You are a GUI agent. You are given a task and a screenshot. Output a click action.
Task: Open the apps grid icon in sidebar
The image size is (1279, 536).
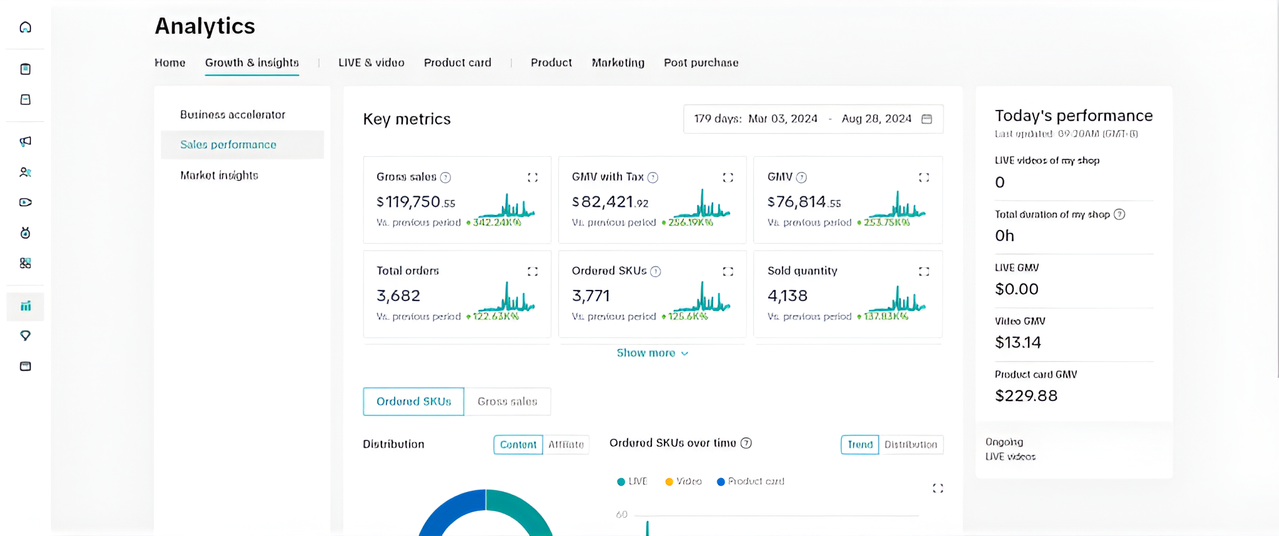pyautogui.click(x=25, y=263)
